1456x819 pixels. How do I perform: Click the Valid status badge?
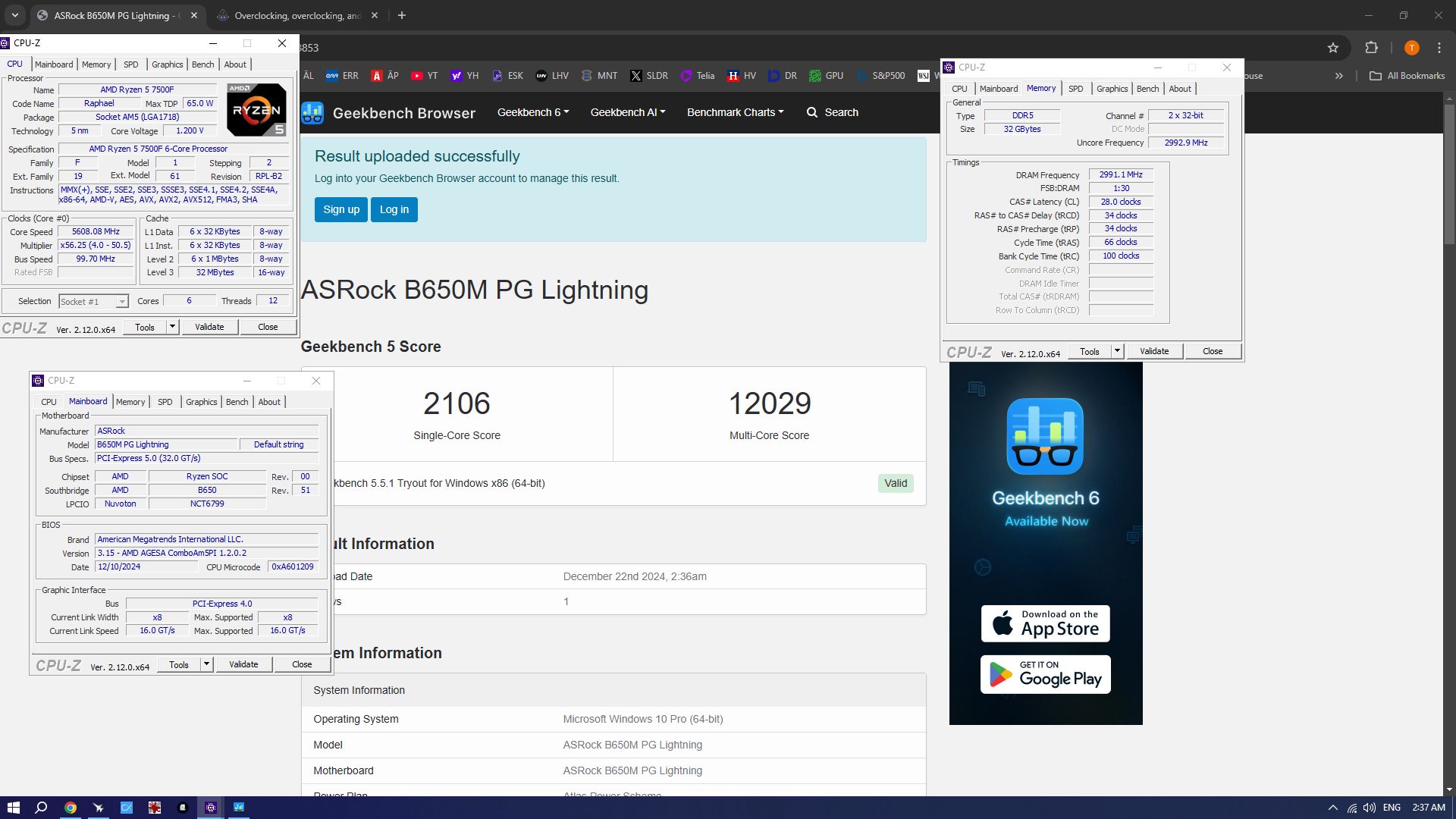(x=896, y=484)
